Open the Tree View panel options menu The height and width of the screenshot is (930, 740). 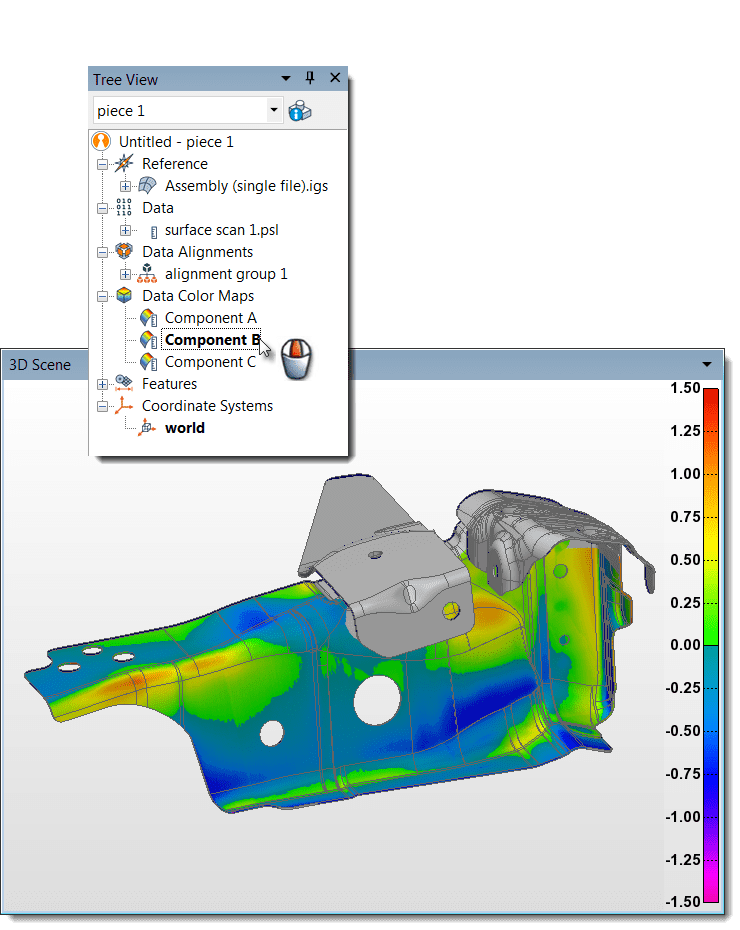pyautogui.click(x=286, y=79)
